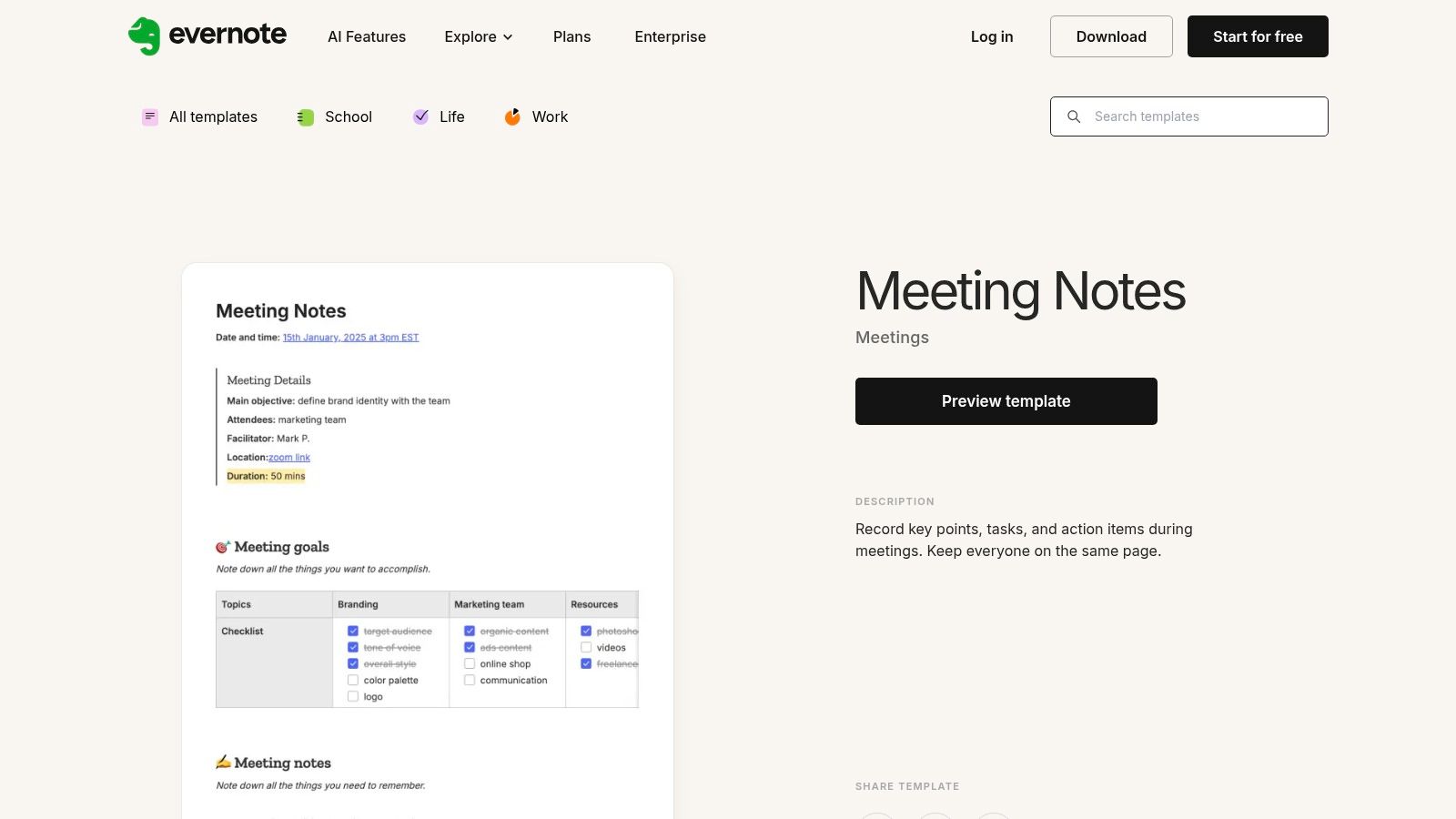Click the orange Work category icon

(512, 116)
